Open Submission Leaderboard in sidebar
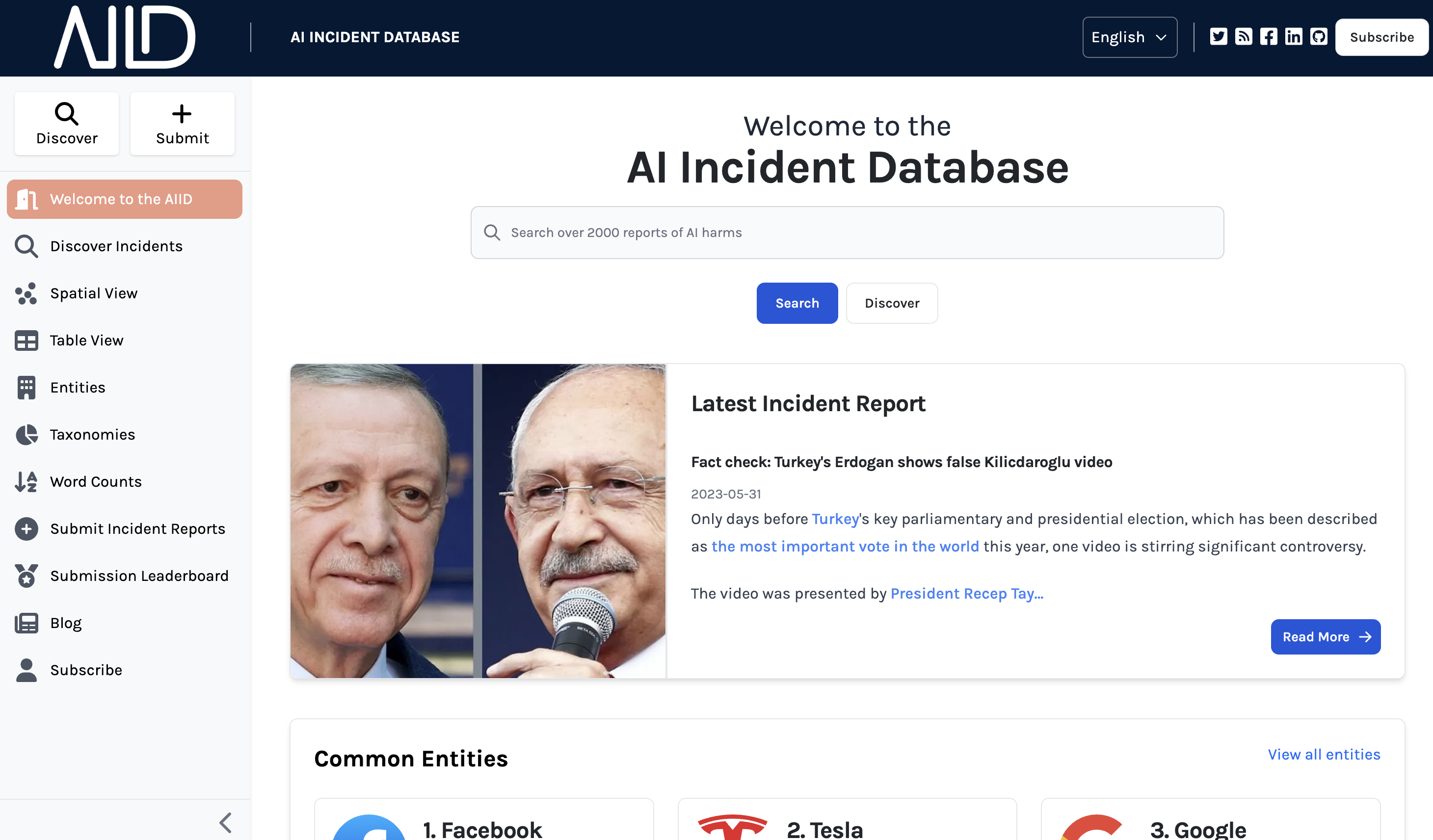This screenshot has height=840, width=1433. pyautogui.click(x=139, y=576)
